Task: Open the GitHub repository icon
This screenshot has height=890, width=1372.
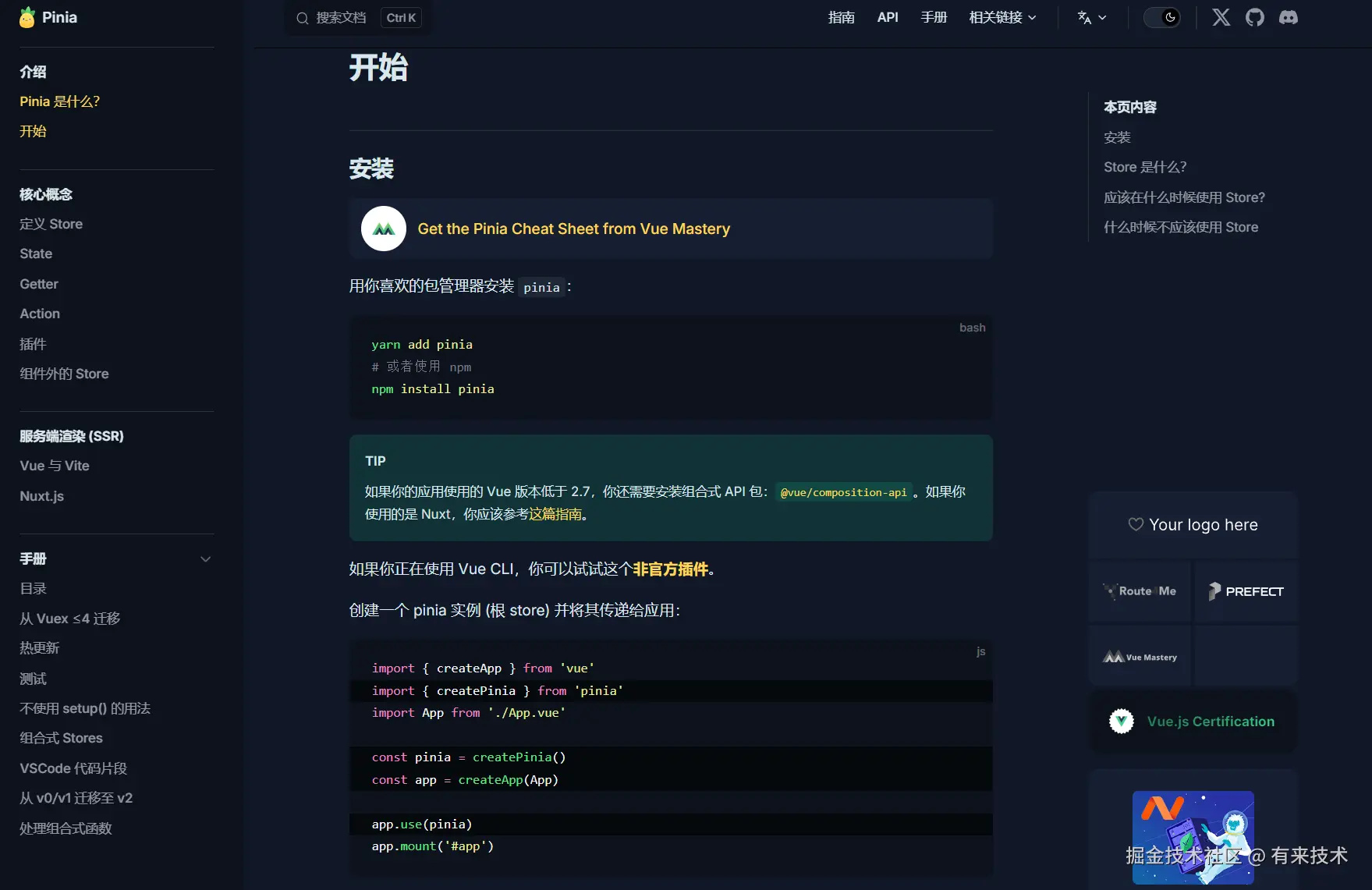Action: point(1255,17)
